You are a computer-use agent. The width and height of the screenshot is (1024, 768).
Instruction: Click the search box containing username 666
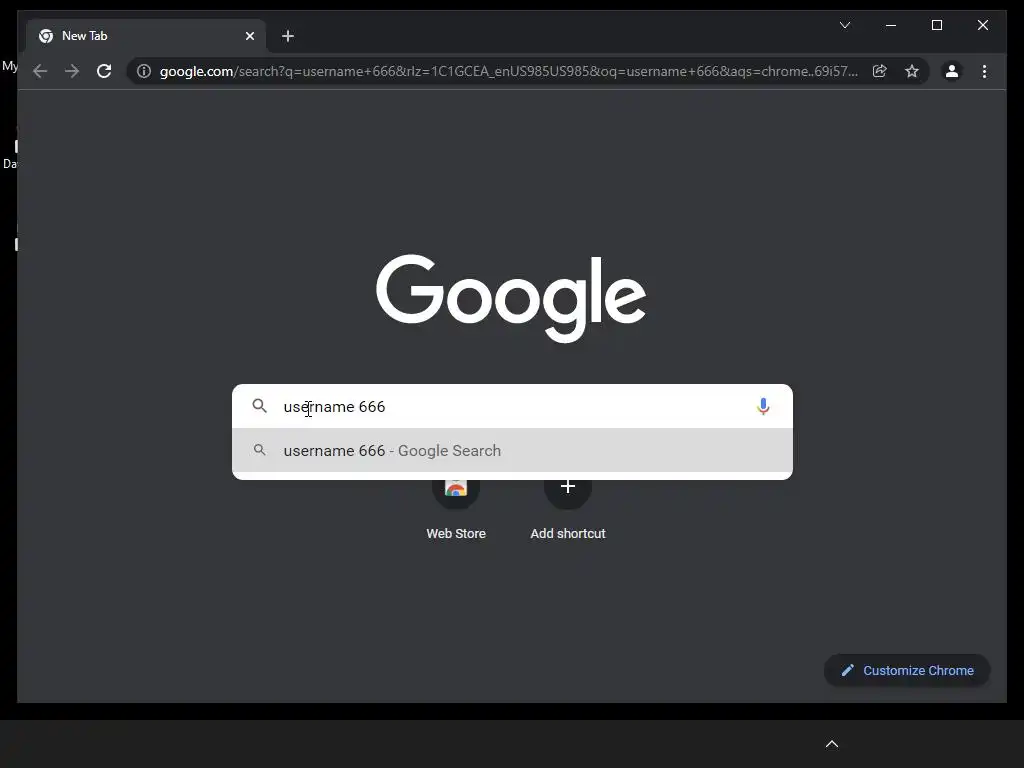click(513, 406)
